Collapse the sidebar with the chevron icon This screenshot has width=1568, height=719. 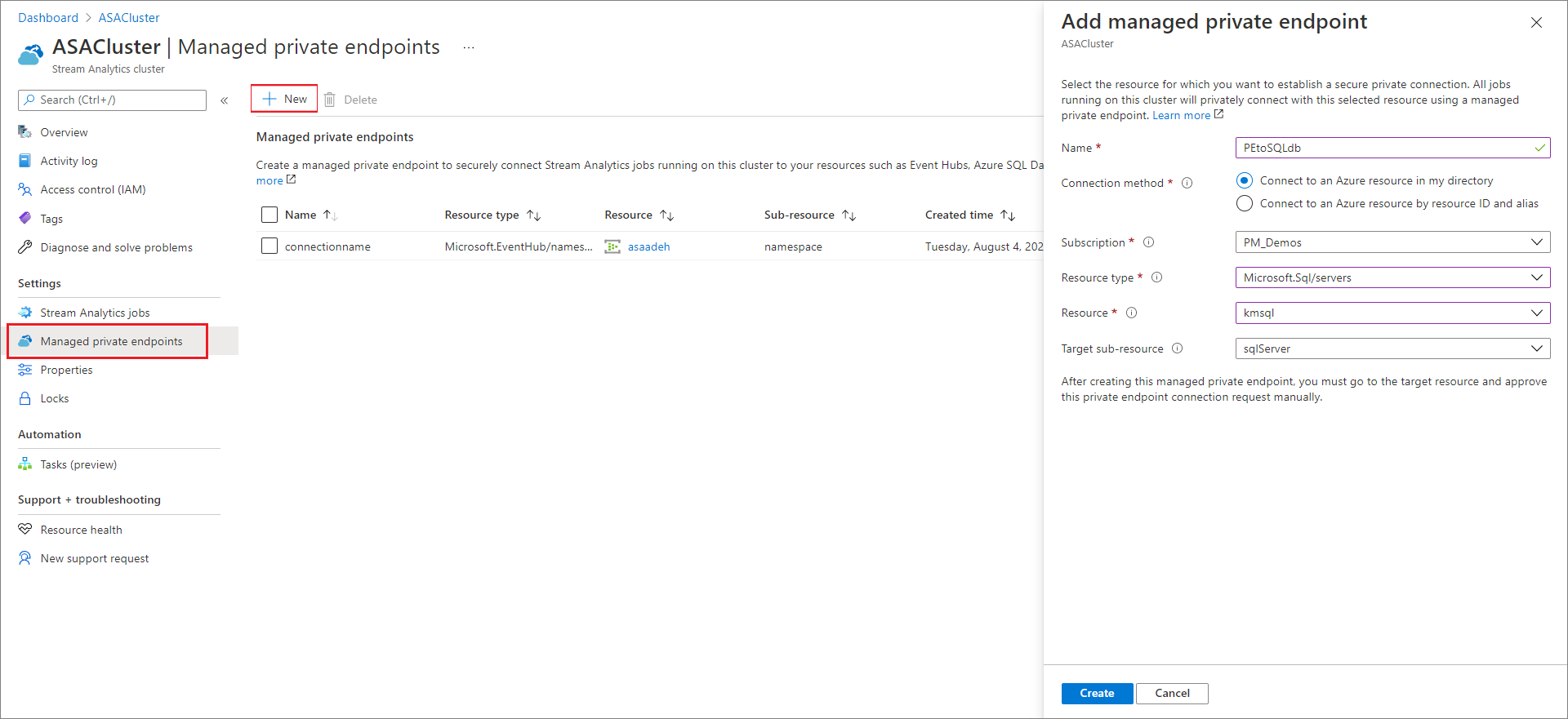224,100
